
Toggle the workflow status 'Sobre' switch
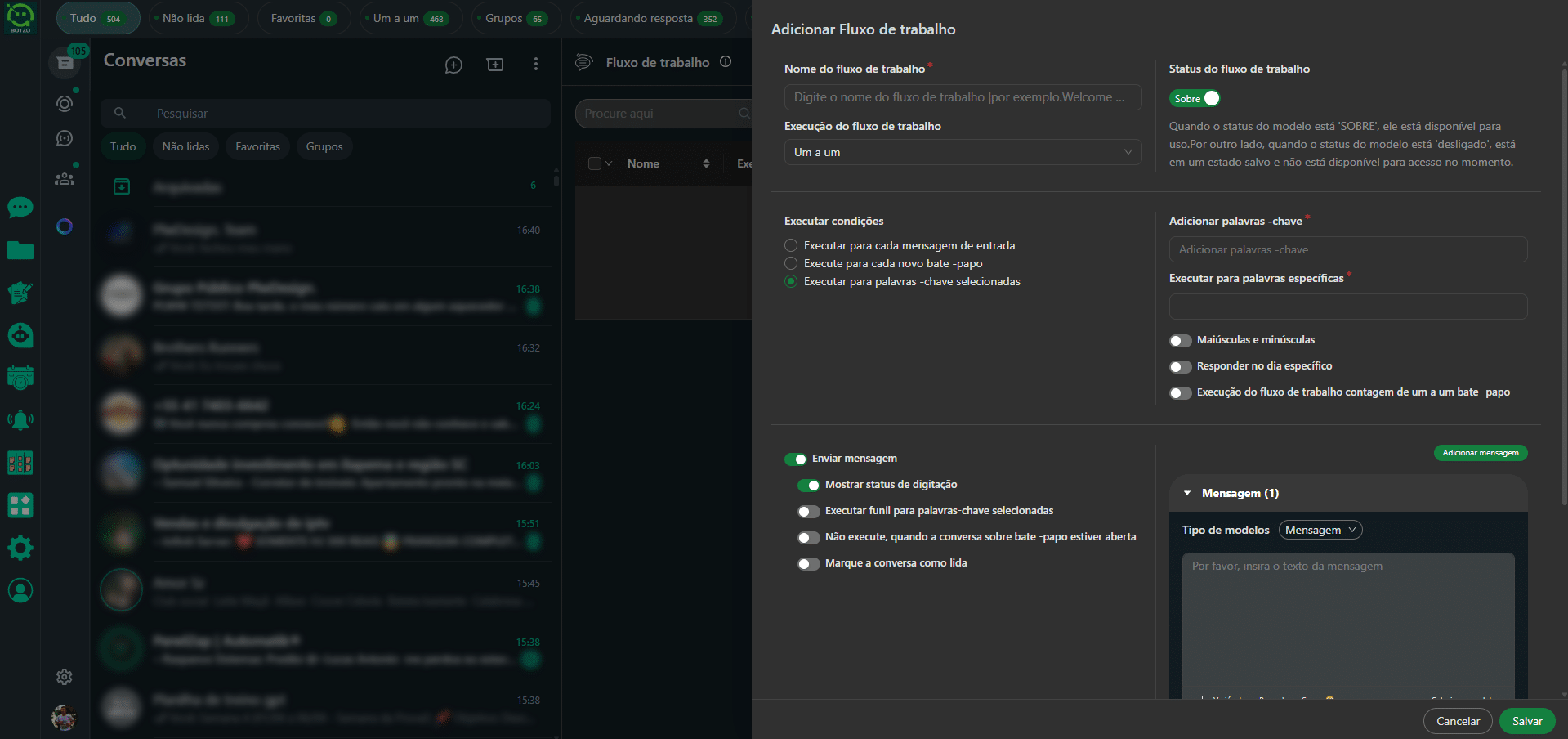pos(1195,98)
